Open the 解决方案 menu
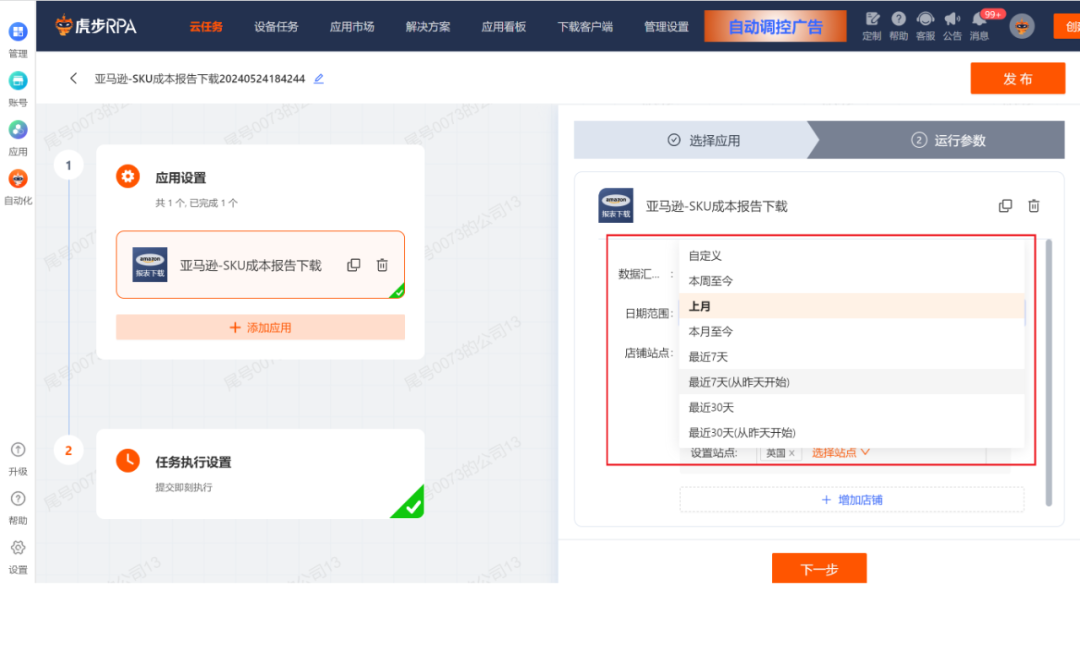This screenshot has width=1080, height=671. point(428,27)
